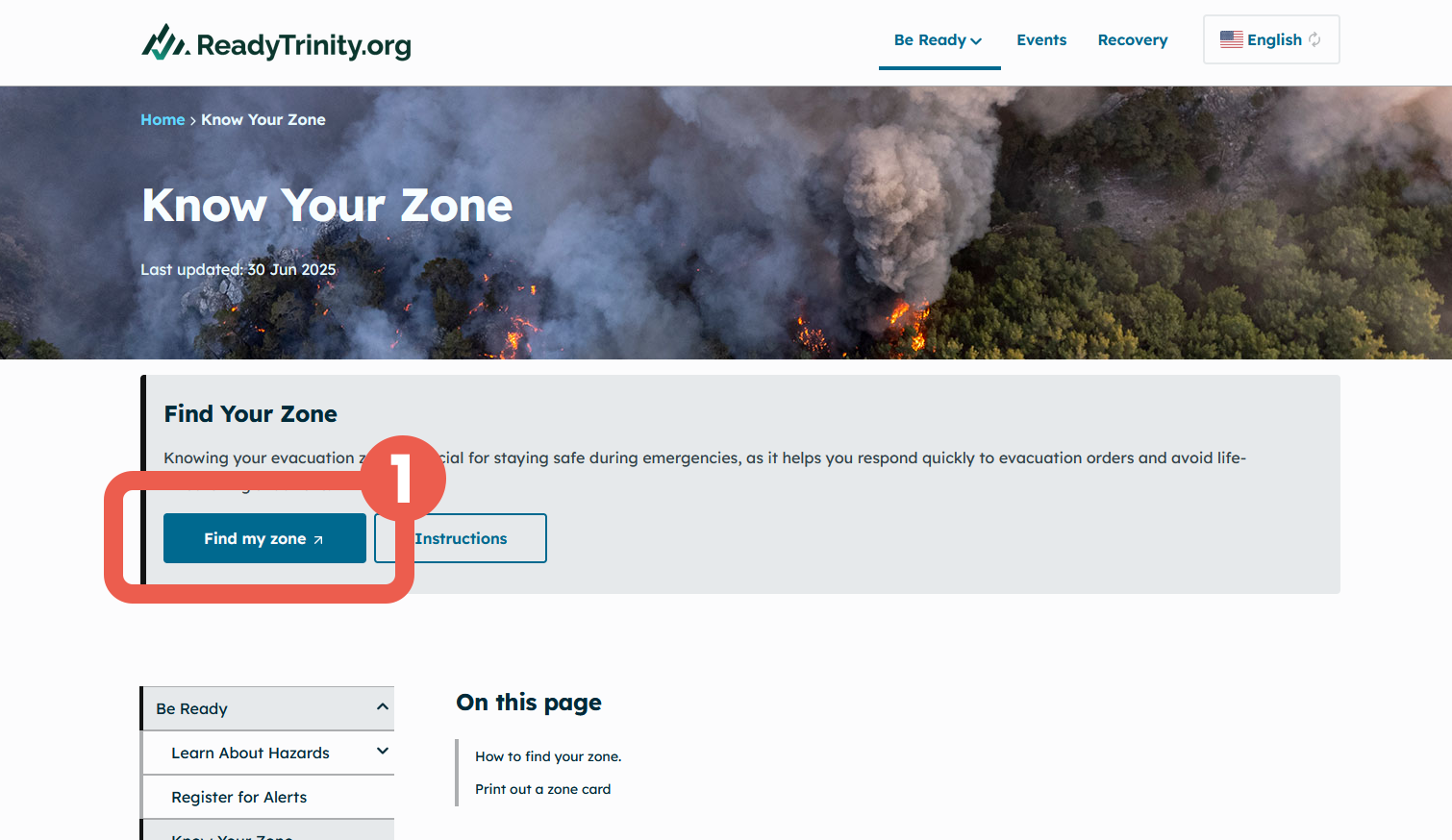Open the Instructions button
This screenshot has height=840, width=1452.
tap(461, 538)
